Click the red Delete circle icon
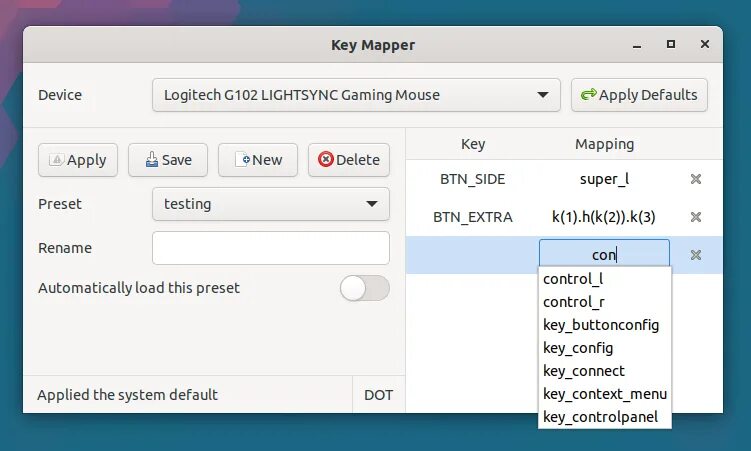The image size is (751, 451). click(326, 159)
